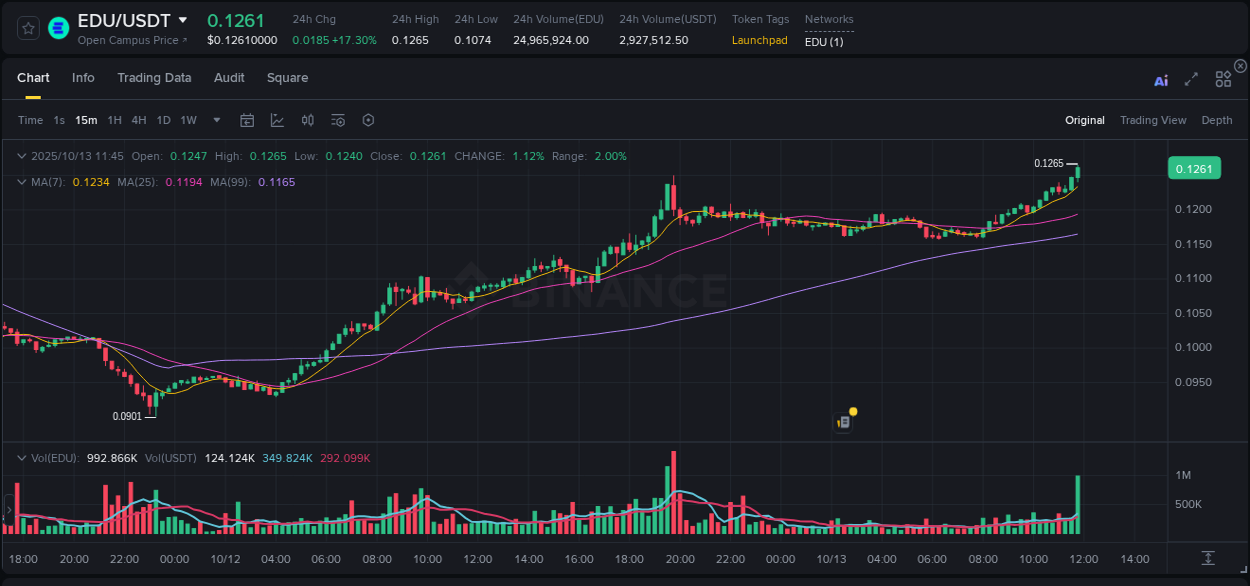Toggle the star to favorite EDU/USDT

coord(27,28)
